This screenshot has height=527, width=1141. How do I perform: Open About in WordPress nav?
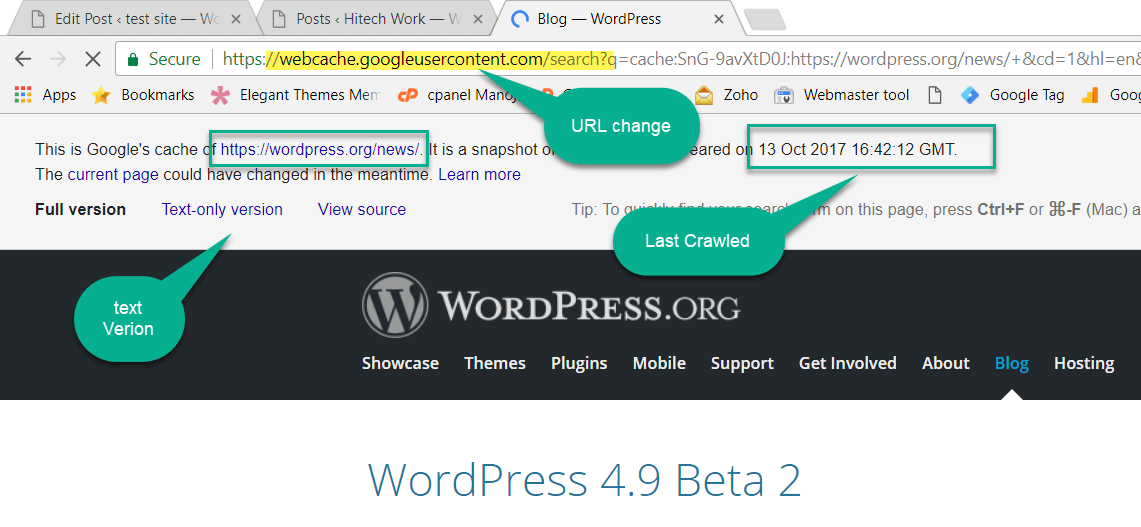coord(946,363)
